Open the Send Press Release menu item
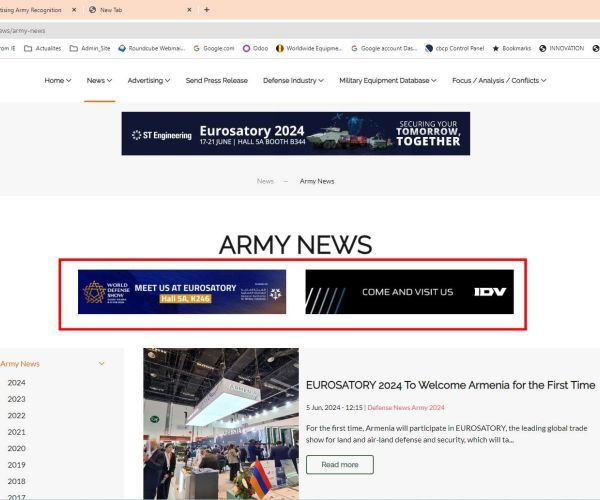 click(x=215, y=81)
